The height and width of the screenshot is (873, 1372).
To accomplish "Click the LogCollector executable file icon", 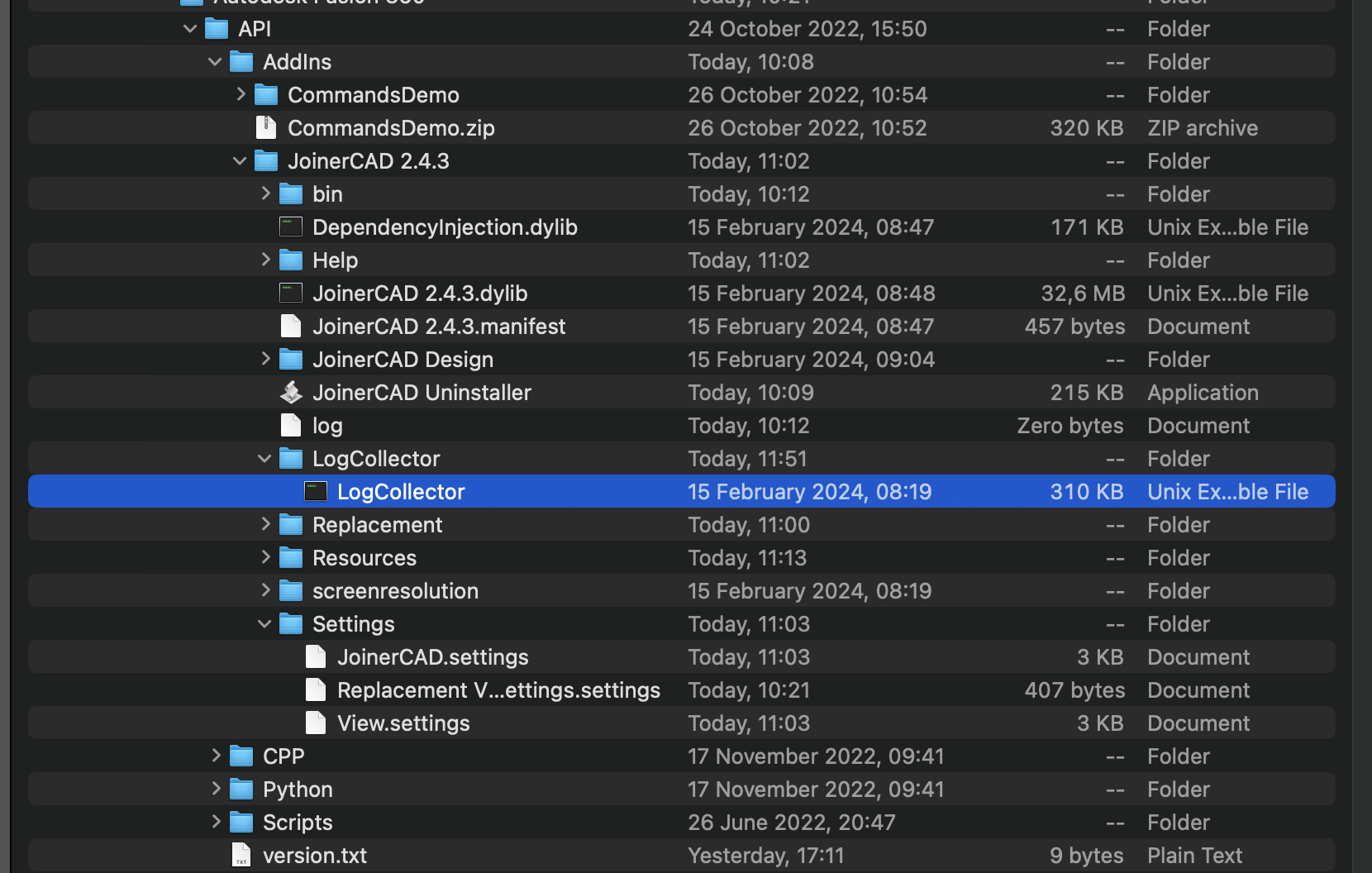I will [316, 491].
